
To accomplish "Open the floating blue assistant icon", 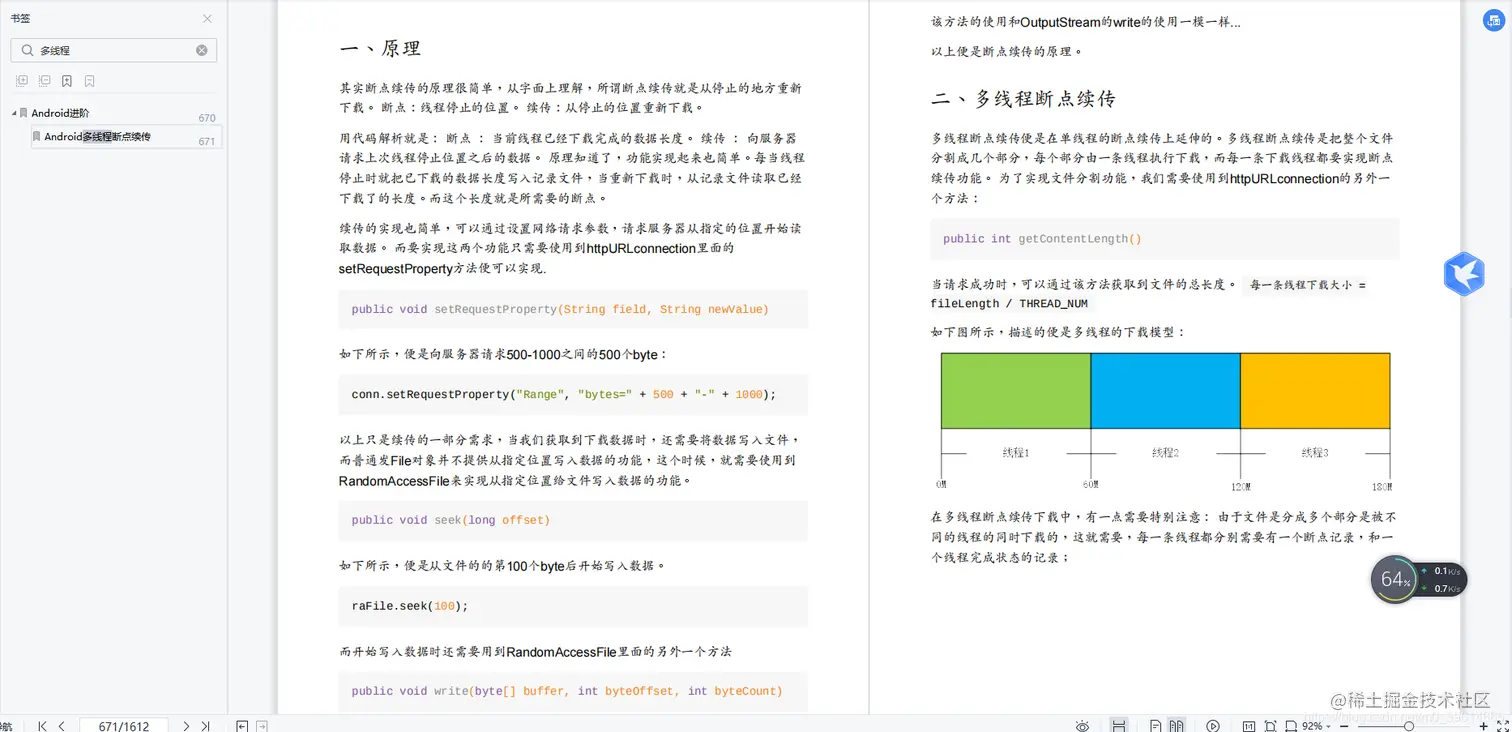I will (x=1463, y=273).
